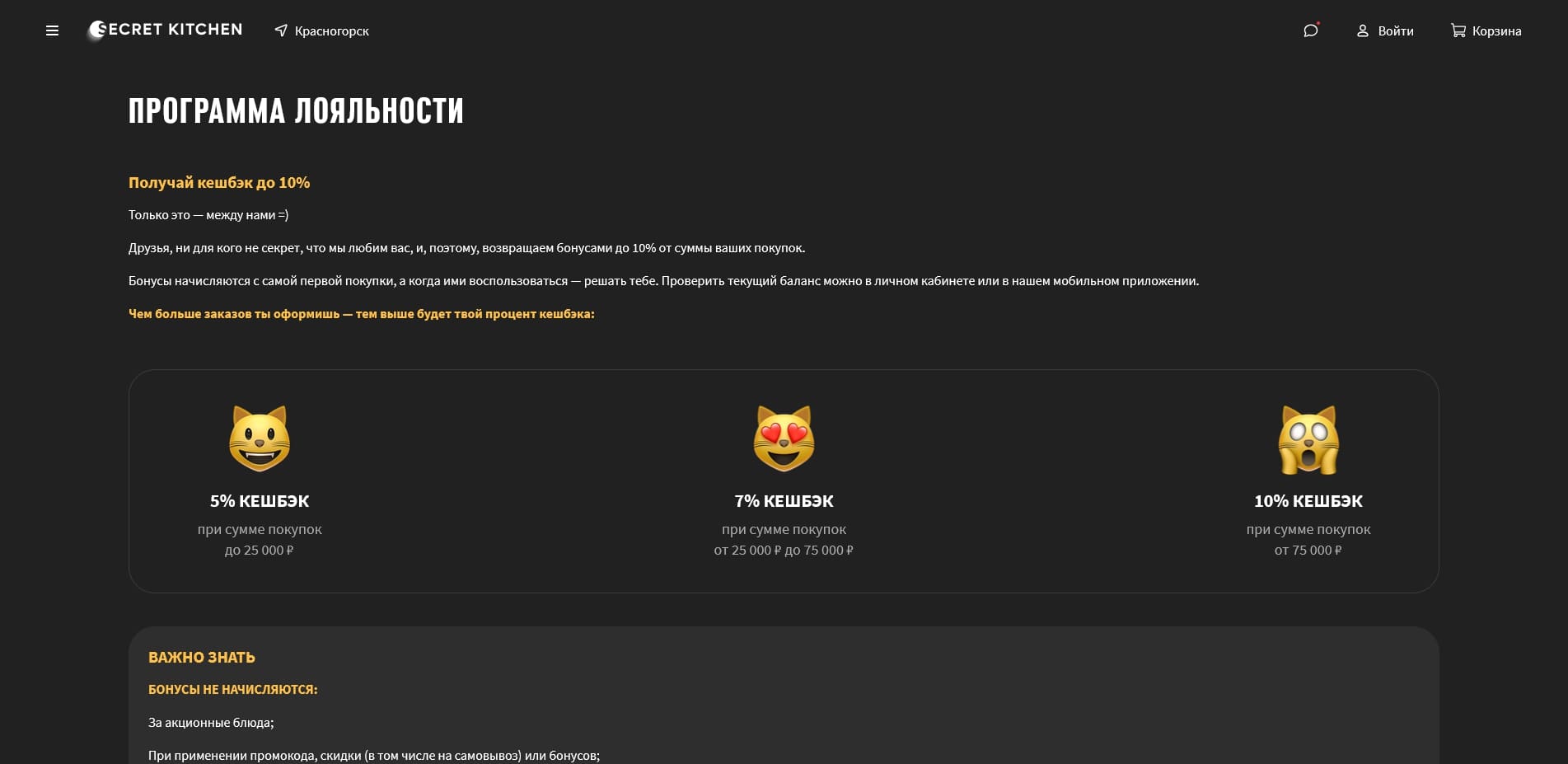1568x764 pixels.
Task: Click the ПРОГРАММА ЛОЯЛЬНОСТИ page title
Action: (296, 110)
